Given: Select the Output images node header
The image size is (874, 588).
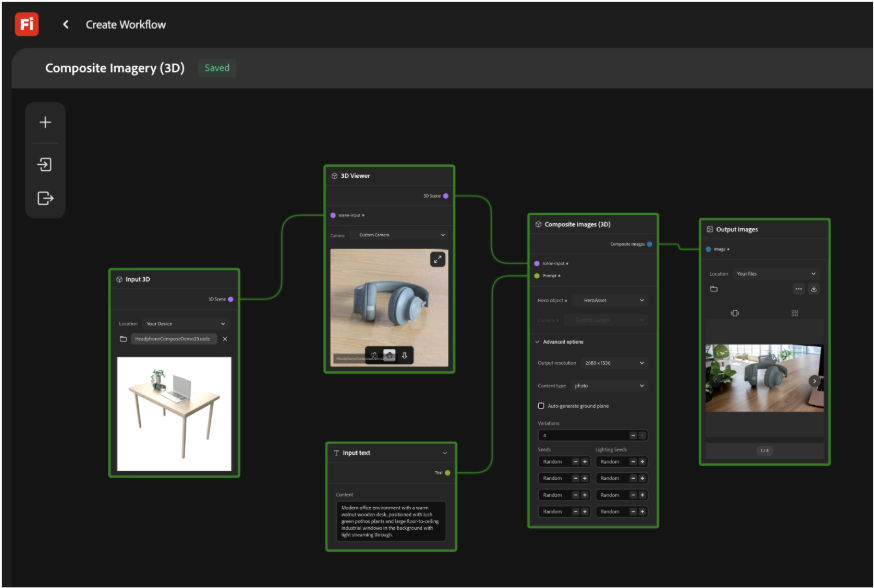Looking at the screenshot, I should click(x=764, y=229).
